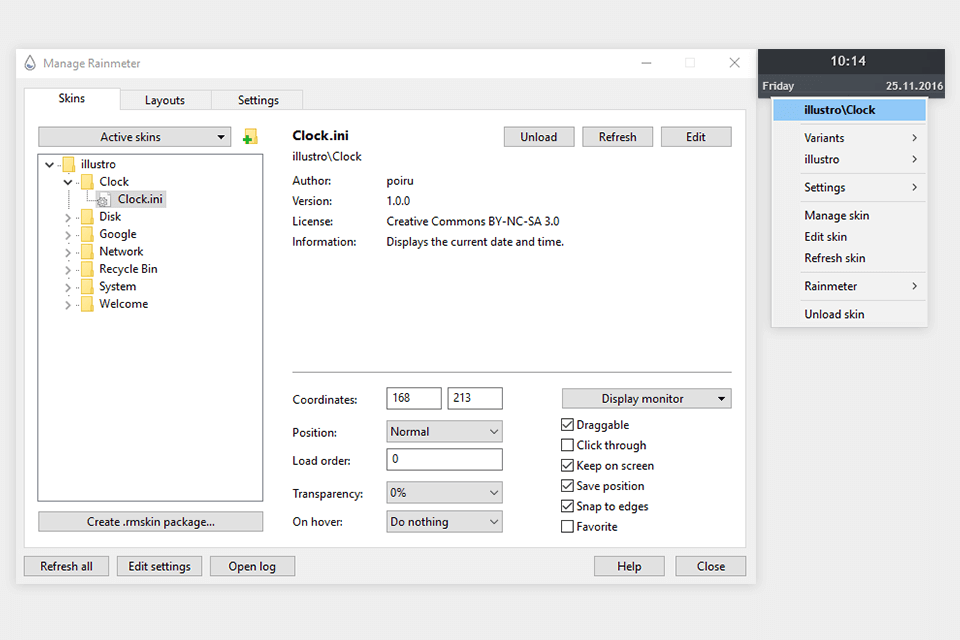Click the Rainmeter raindrop icon in title bar
This screenshot has width=960, height=640.
[29, 63]
